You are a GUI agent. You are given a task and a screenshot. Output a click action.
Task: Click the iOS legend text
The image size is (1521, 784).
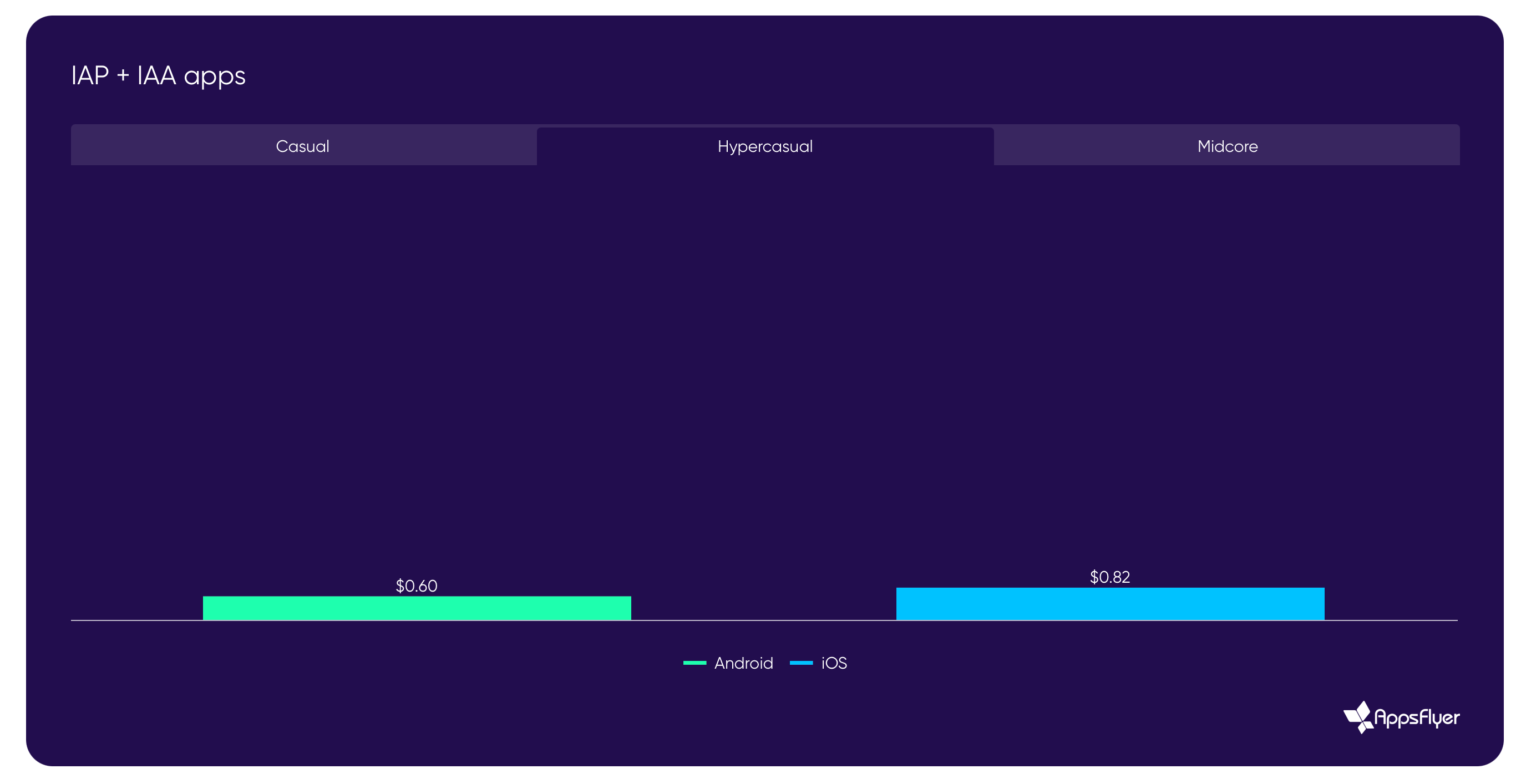834,663
